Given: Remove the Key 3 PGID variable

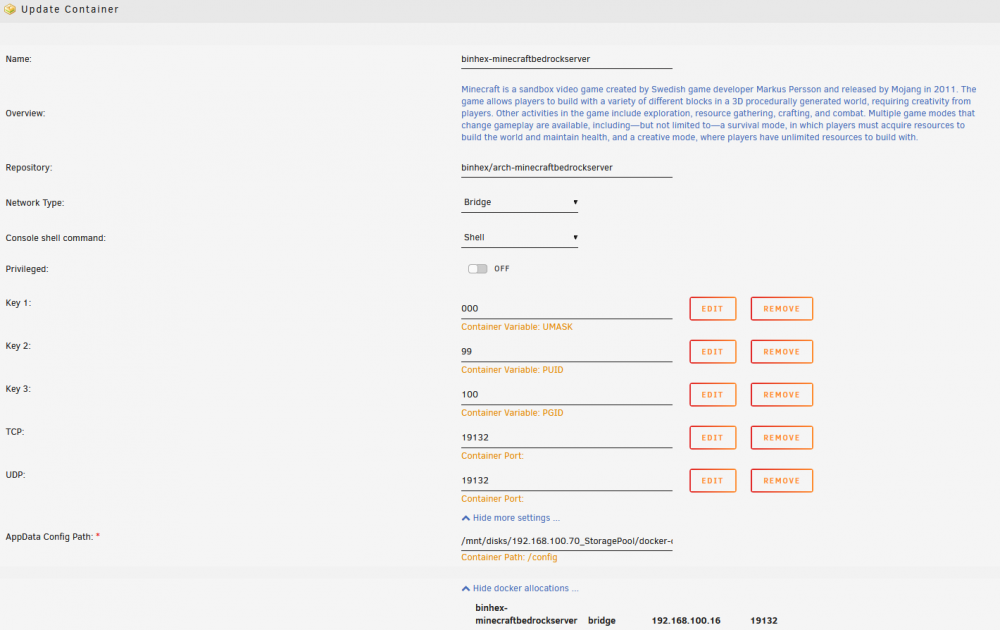Looking at the screenshot, I should pos(781,395).
